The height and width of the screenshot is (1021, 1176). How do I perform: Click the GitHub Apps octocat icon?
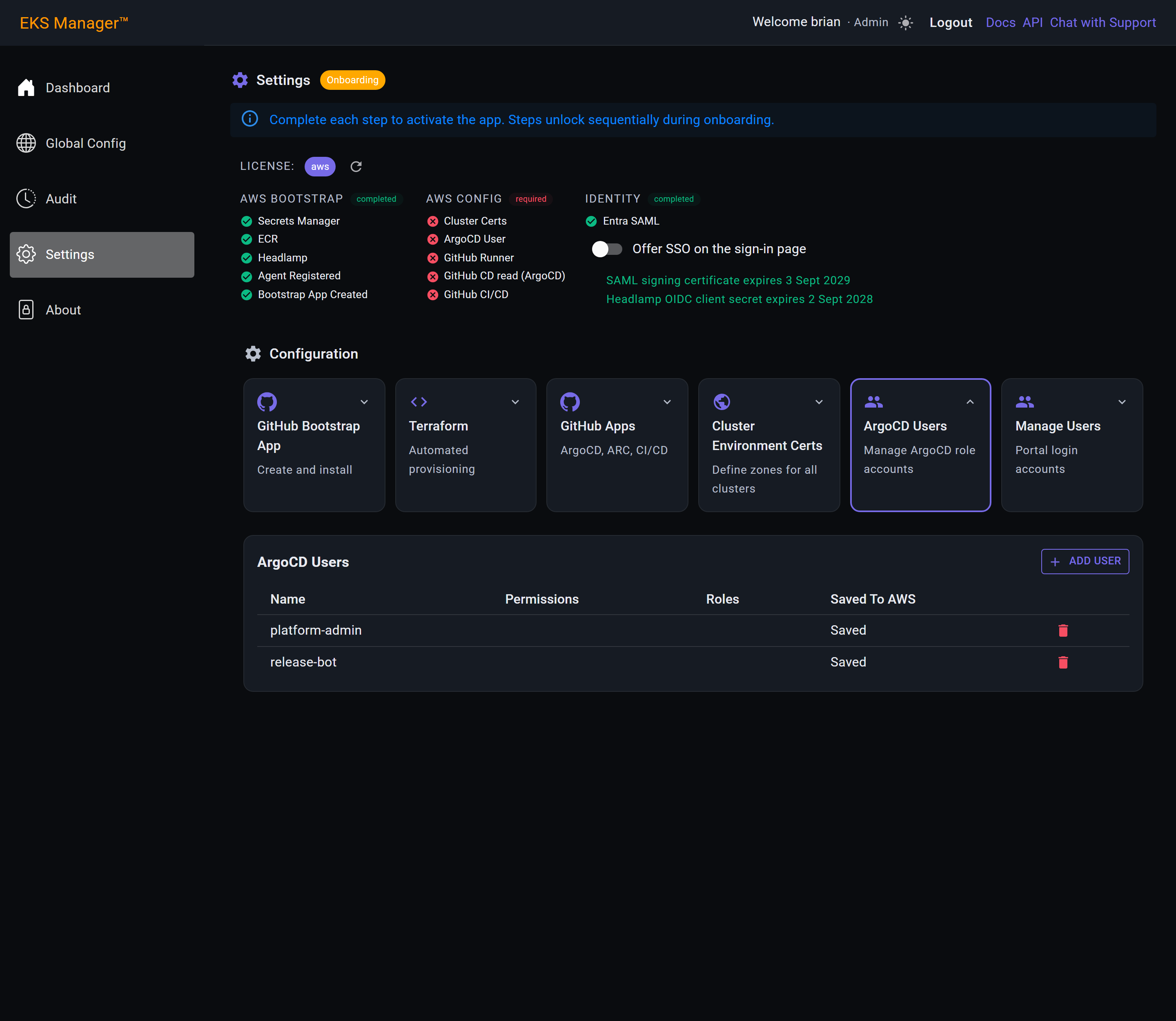tap(570, 402)
